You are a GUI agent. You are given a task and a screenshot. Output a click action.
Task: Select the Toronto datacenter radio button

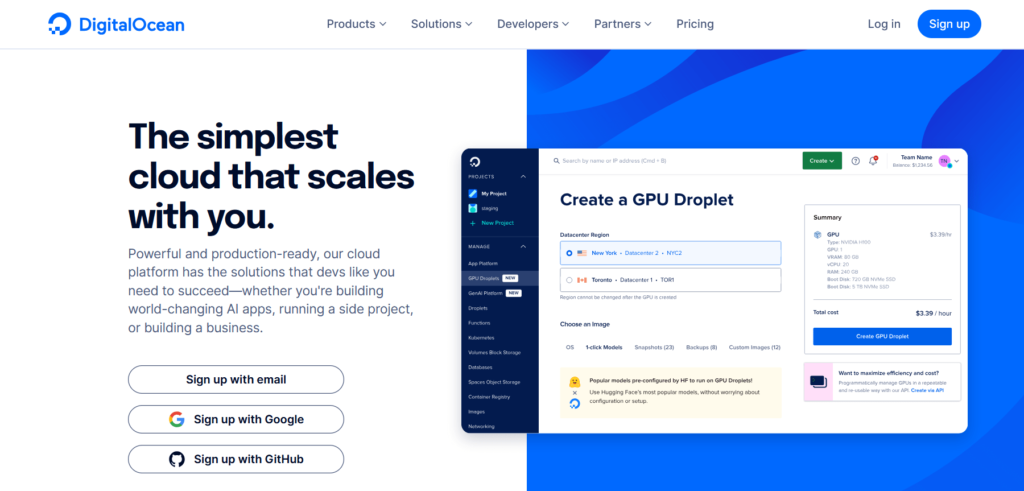[x=569, y=280]
